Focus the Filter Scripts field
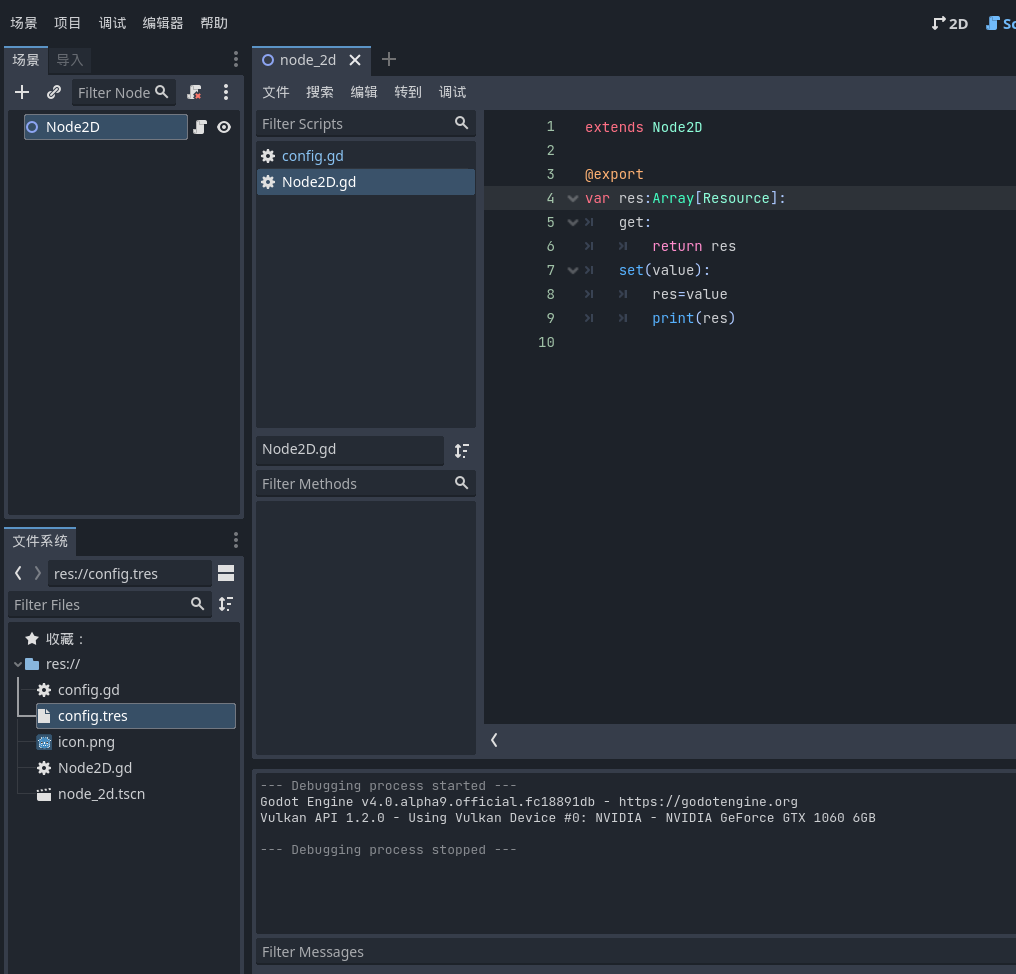The image size is (1016, 974). point(366,123)
